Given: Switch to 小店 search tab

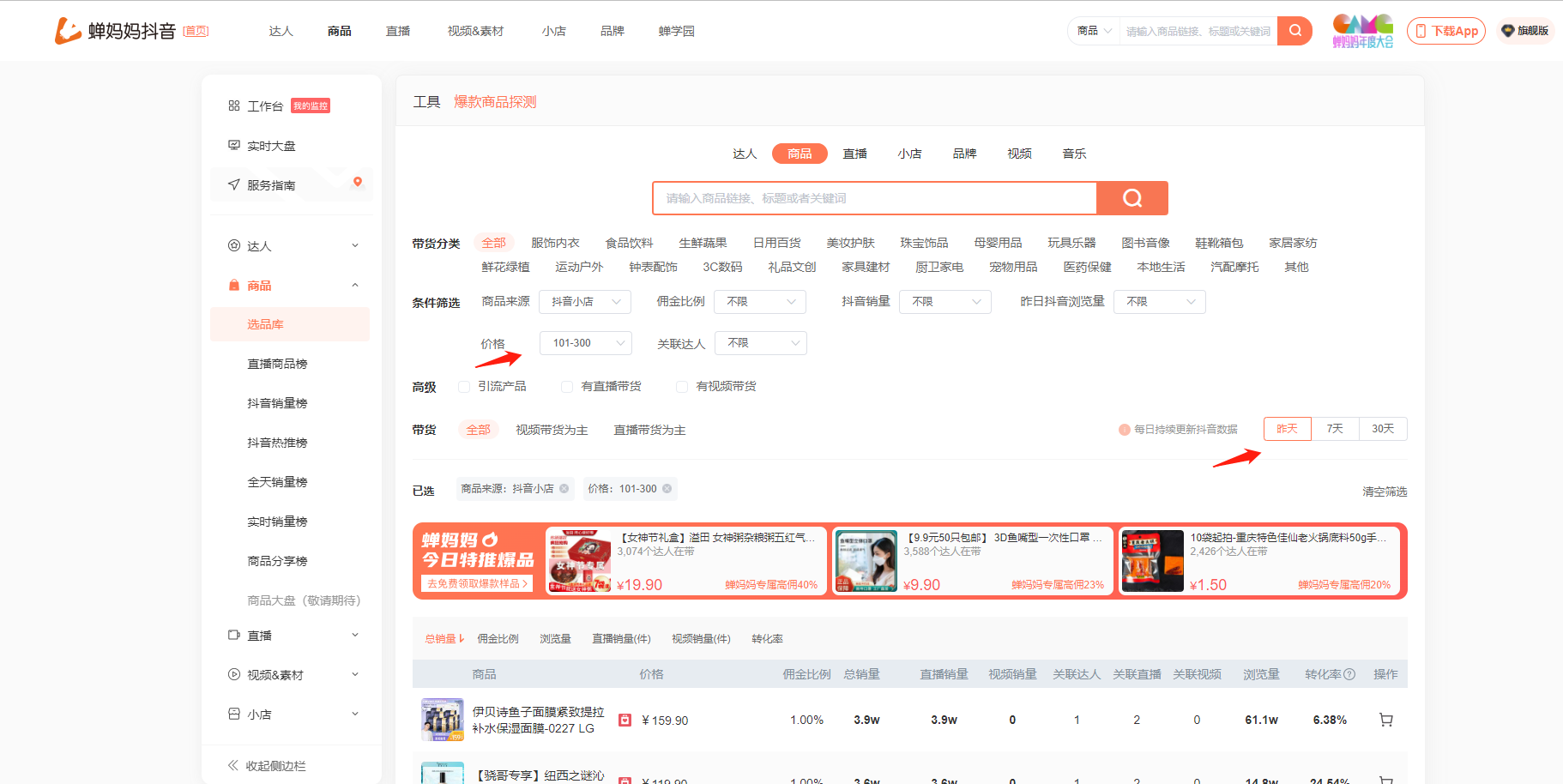Looking at the screenshot, I should 909,154.
